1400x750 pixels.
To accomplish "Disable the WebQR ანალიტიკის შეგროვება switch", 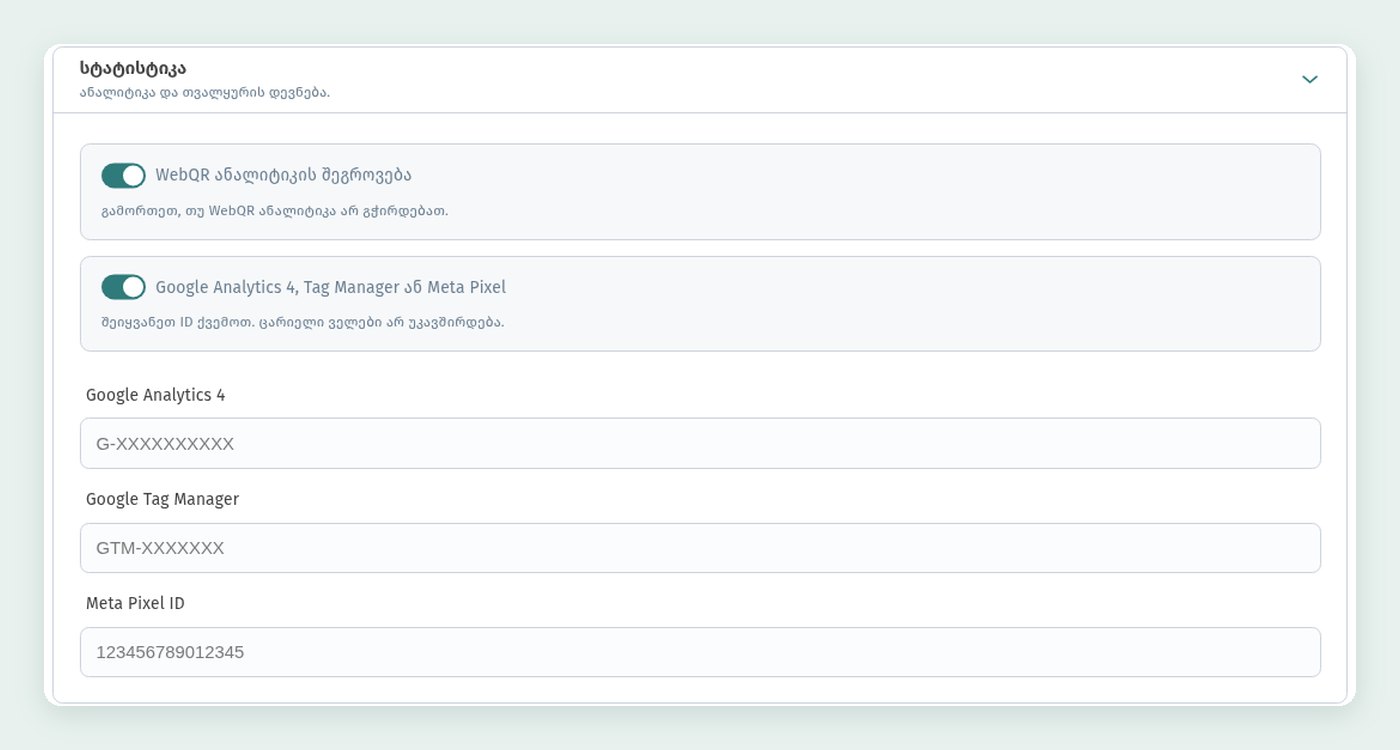I will 123,175.
